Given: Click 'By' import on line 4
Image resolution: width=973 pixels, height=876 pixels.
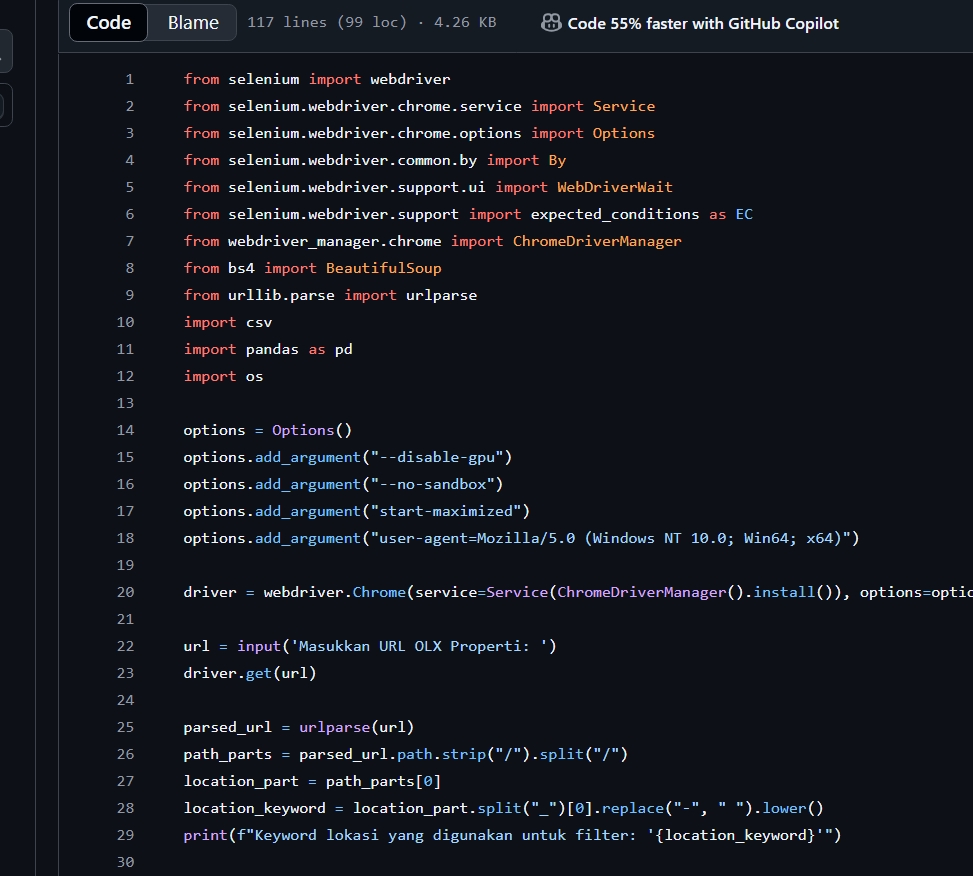Looking at the screenshot, I should pyautogui.click(x=557, y=160).
